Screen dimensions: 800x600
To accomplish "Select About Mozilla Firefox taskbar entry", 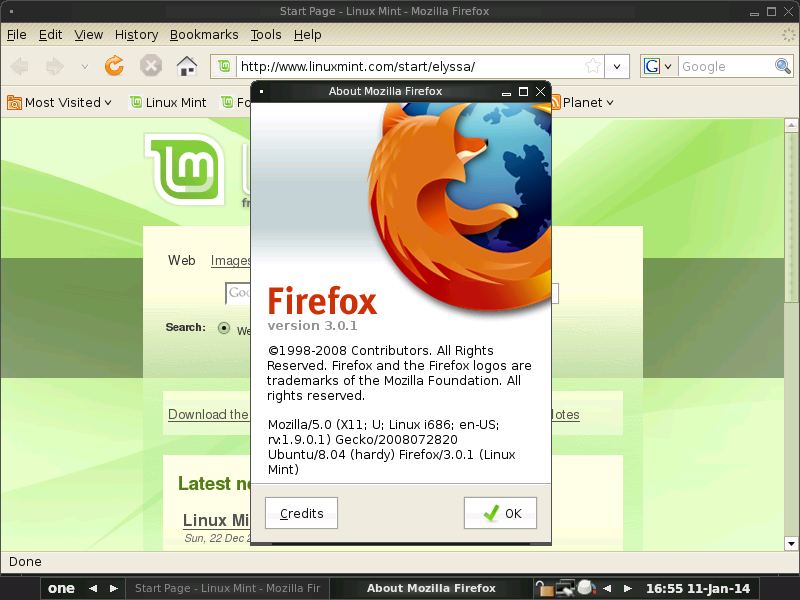I will [431, 589].
